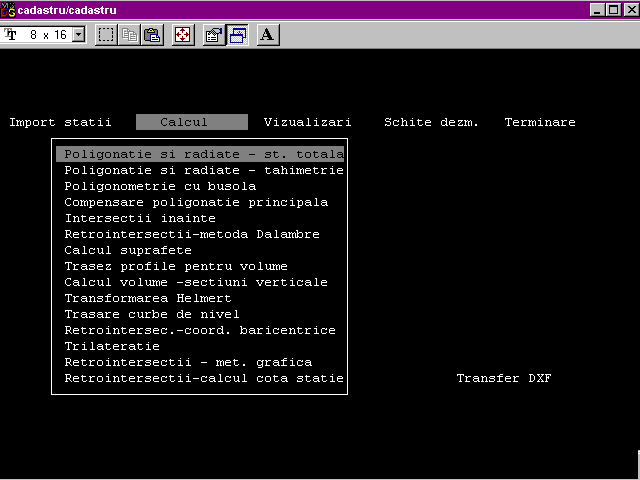Select Calcul suprafete entry

(128, 250)
